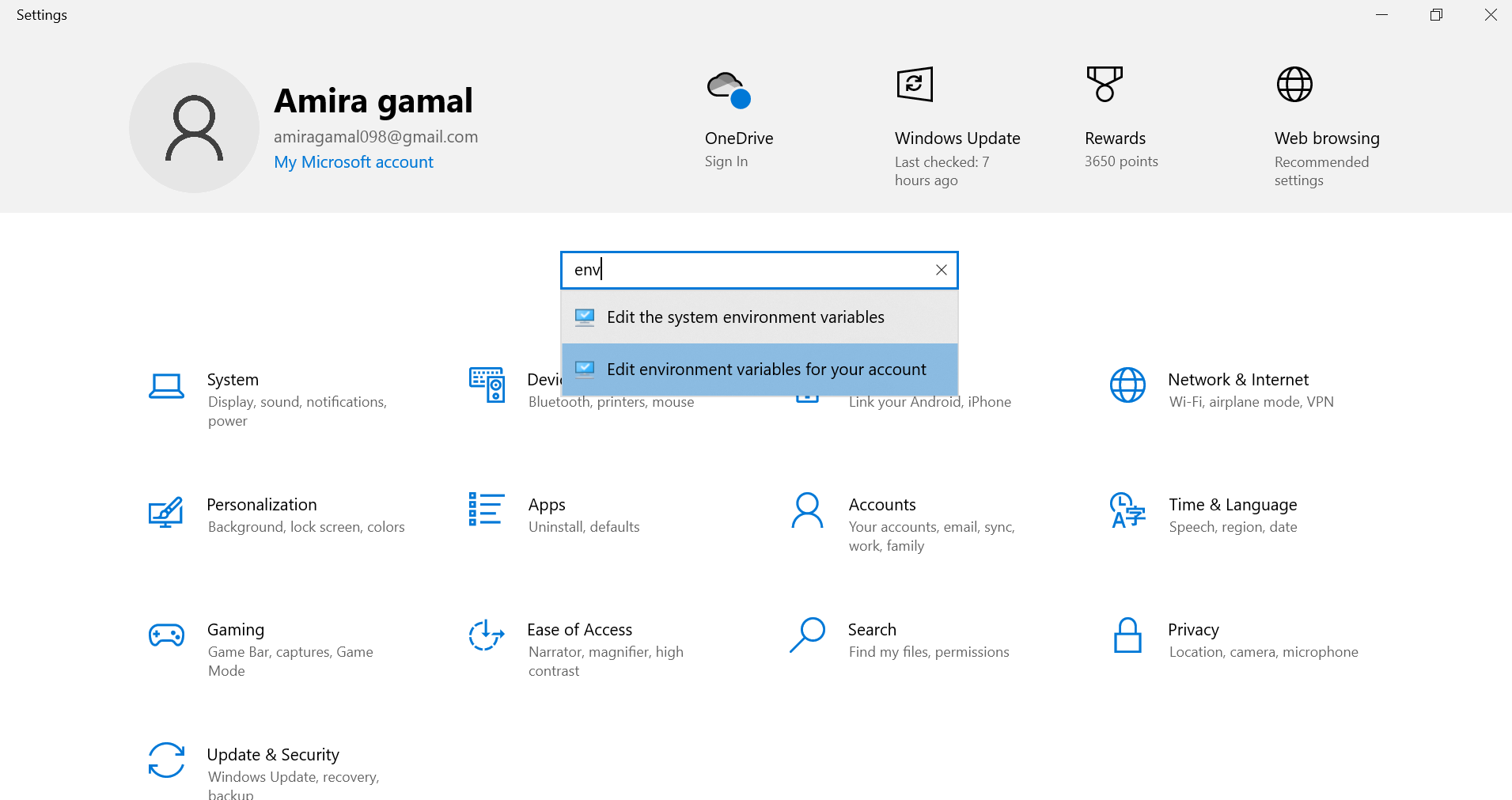Open the Time & Language icon

(1127, 510)
